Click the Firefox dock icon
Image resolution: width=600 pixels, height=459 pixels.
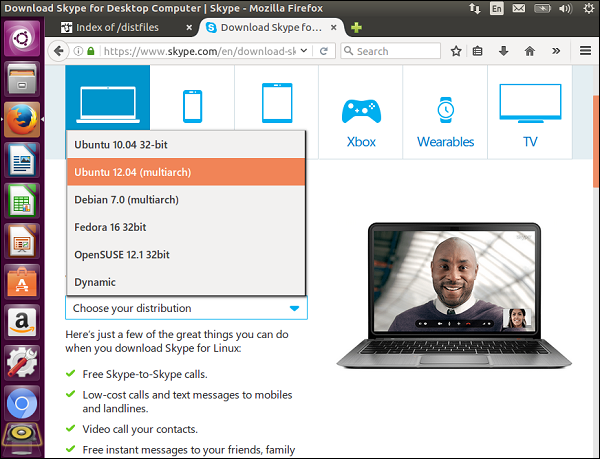22,120
